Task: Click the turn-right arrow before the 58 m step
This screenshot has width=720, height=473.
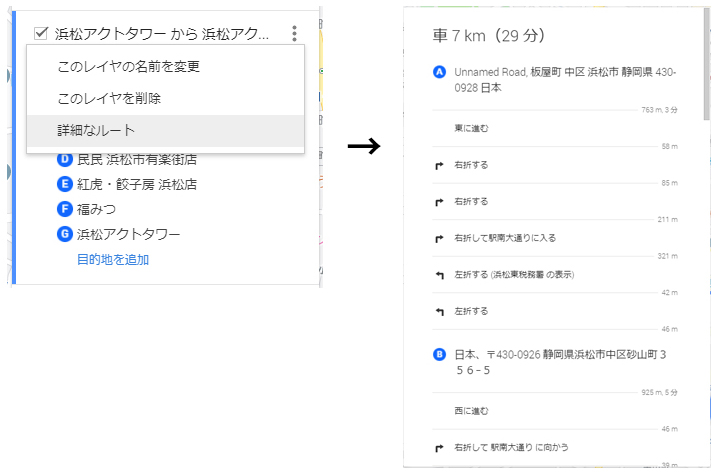Action: [x=439, y=165]
